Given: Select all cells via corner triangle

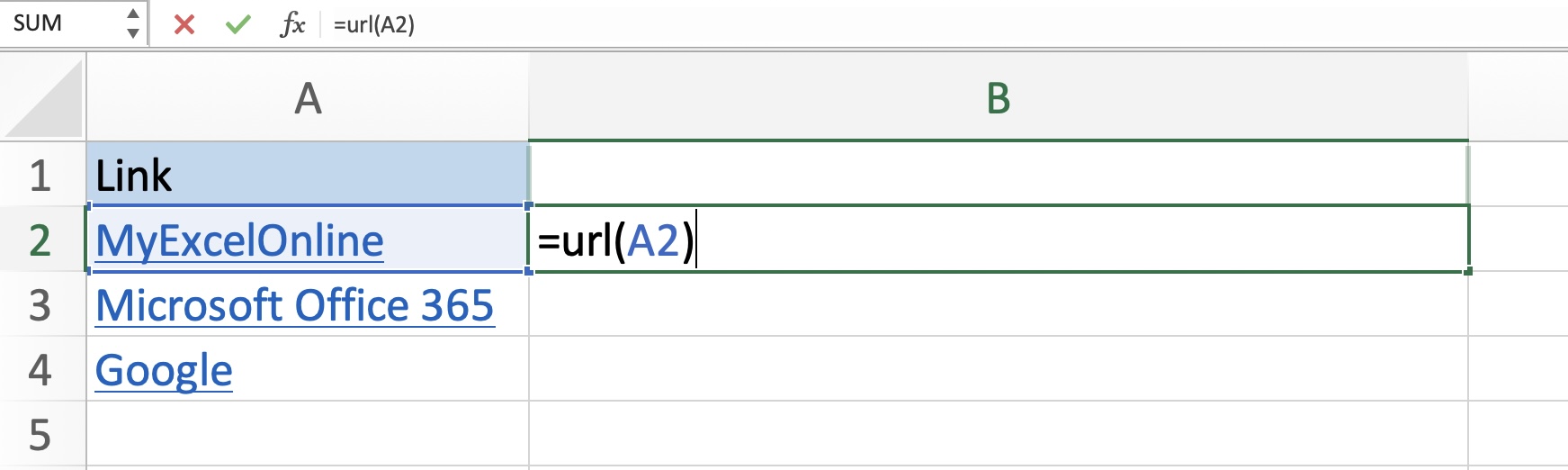Looking at the screenshot, I should point(43,97).
